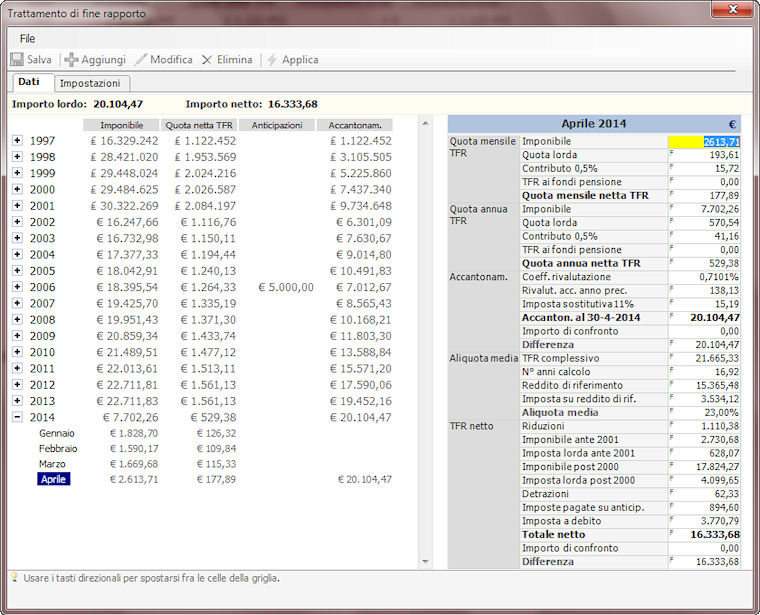Expand the 2011 year row

(x=17, y=368)
